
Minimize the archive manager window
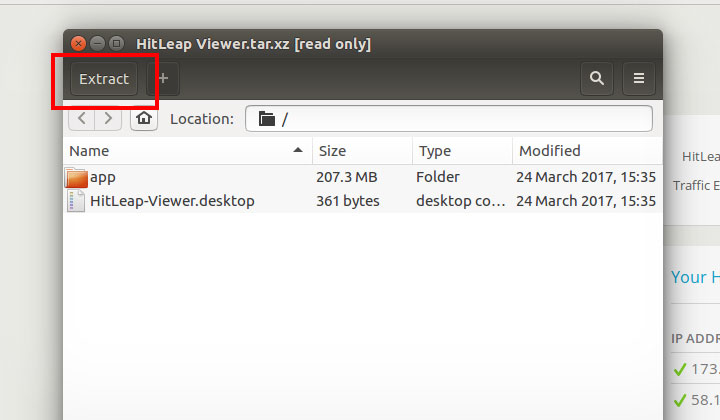point(97,44)
